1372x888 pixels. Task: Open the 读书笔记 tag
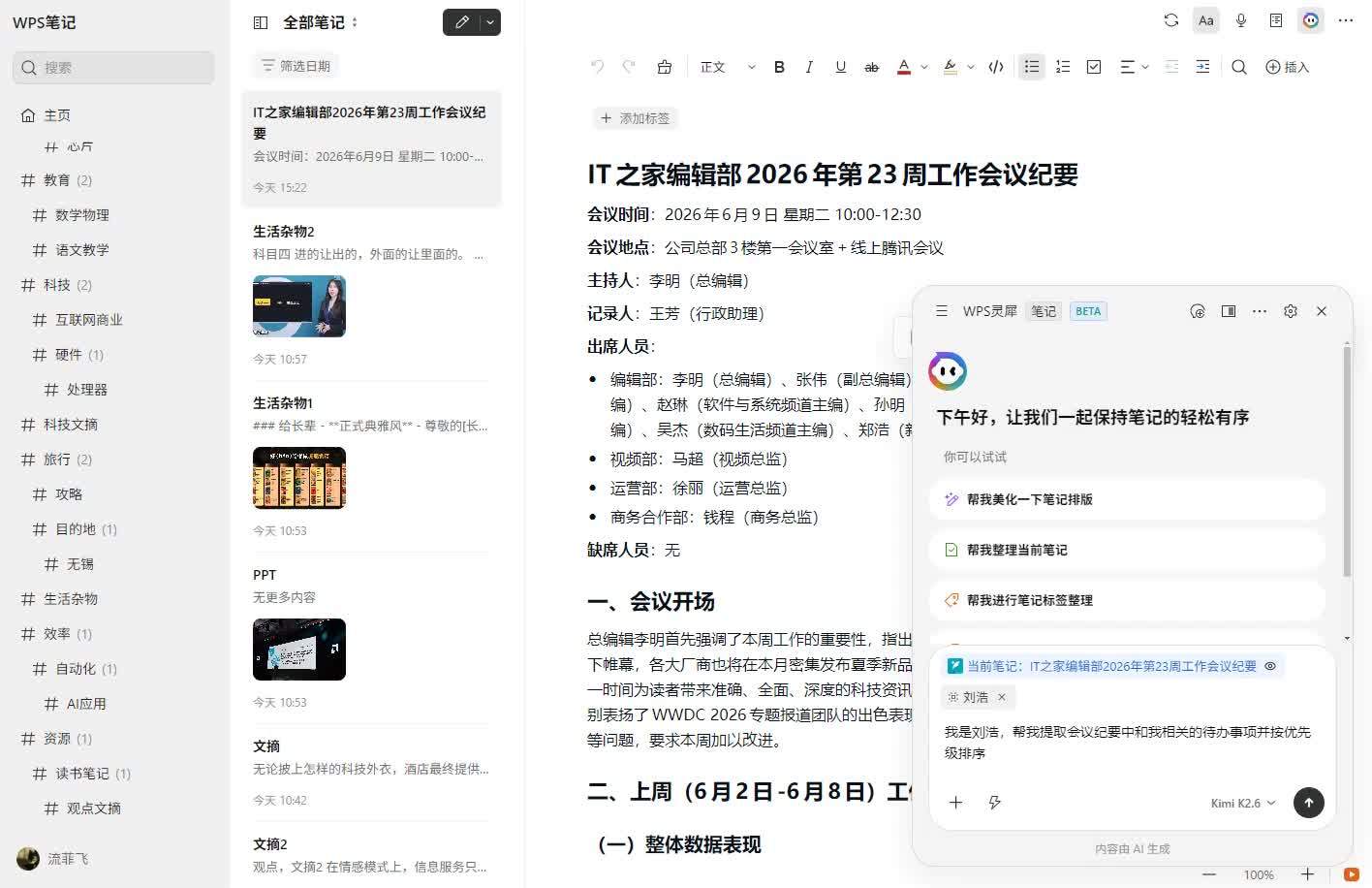click(x=81, y=774)
